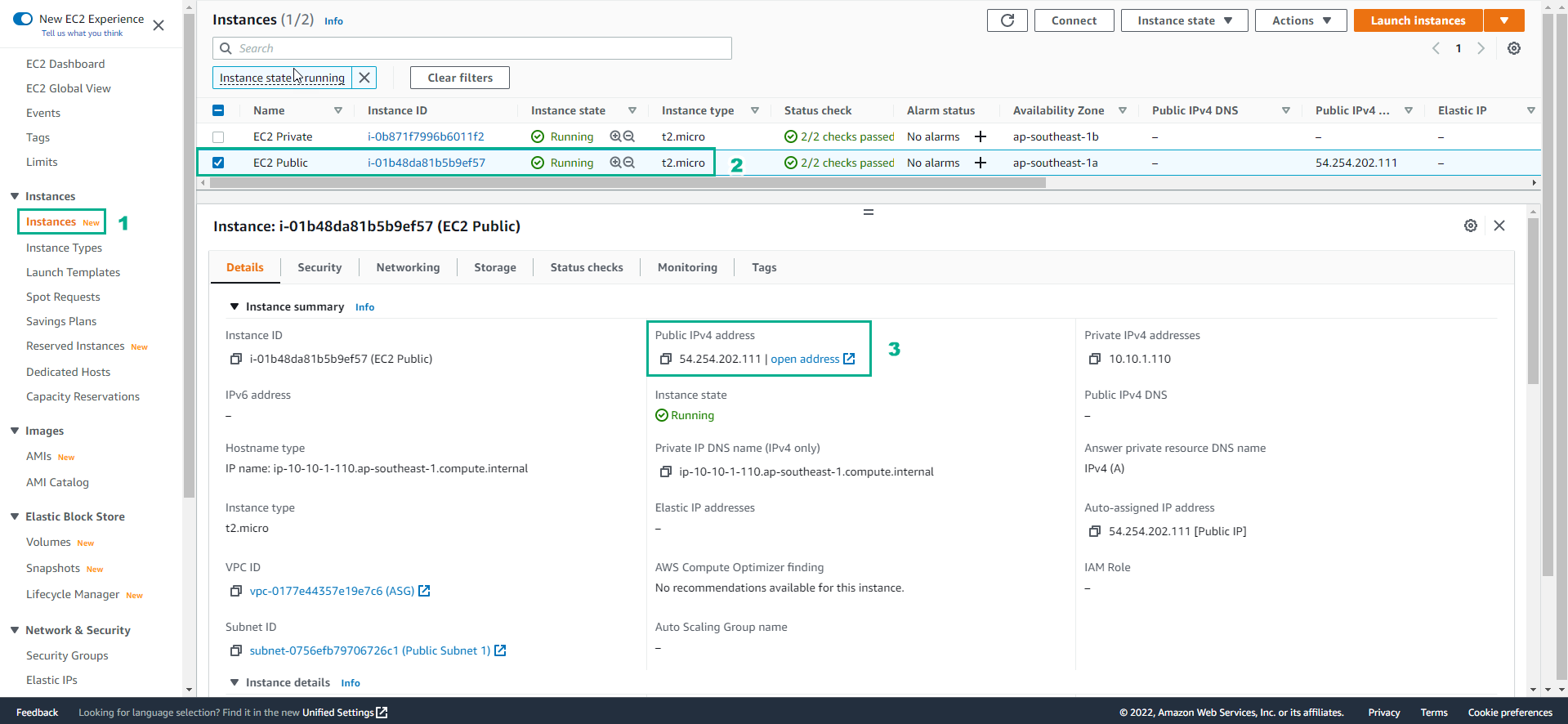Zoom out icon on EC2 Private row

point(629,136)
